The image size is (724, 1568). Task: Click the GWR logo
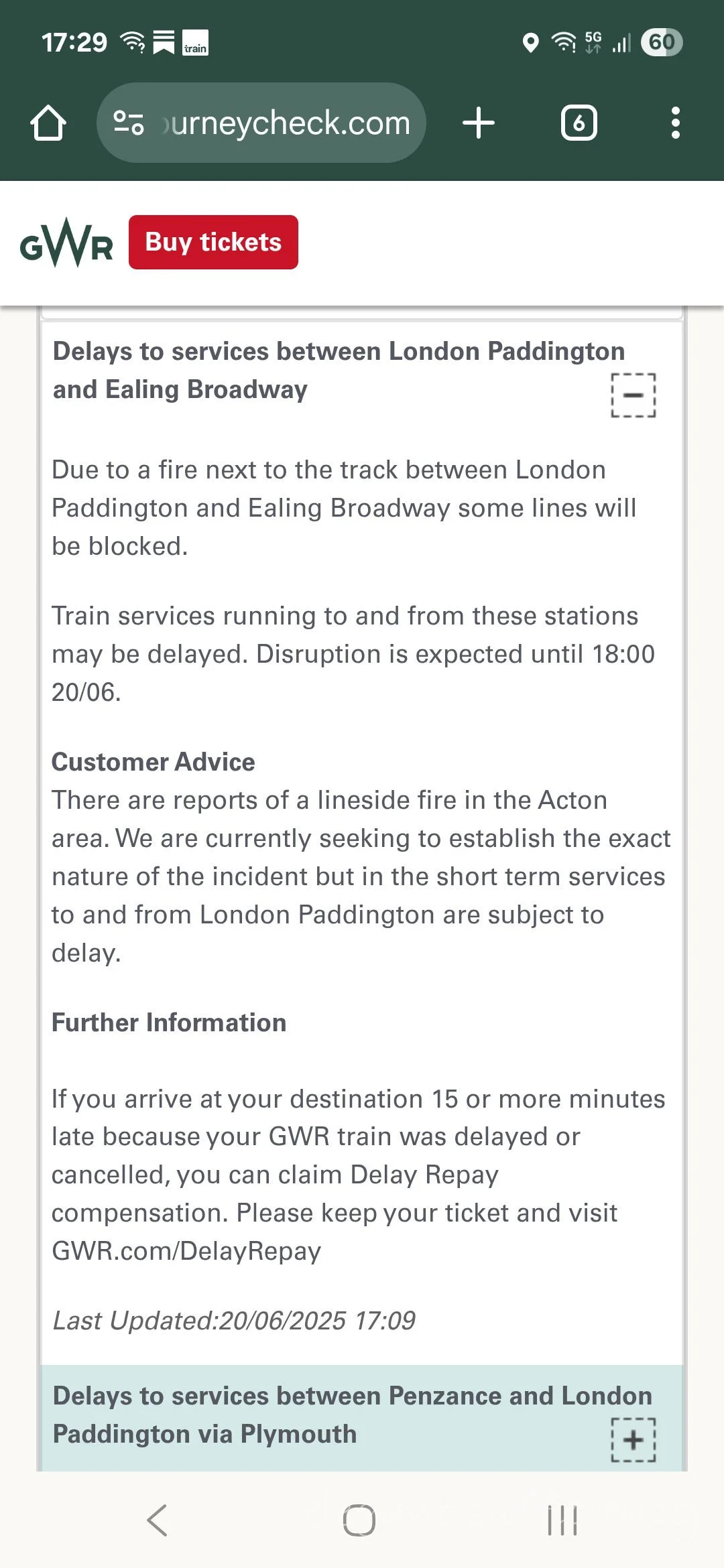tap(66, 243)
